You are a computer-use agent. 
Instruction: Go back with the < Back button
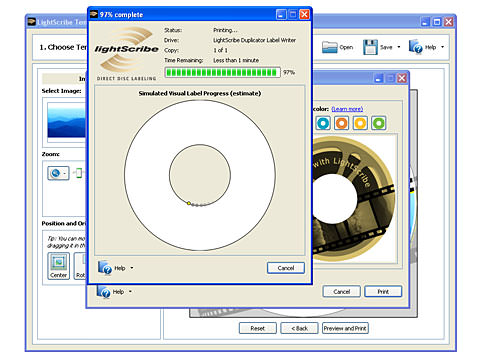(299, 328)
